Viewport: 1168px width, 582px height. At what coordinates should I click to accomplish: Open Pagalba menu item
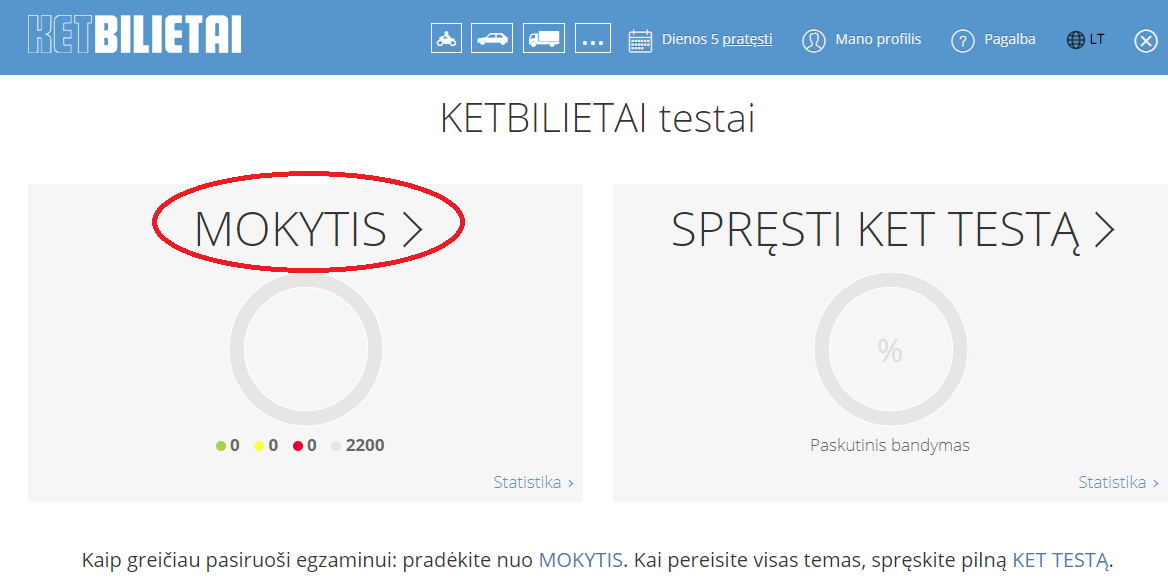point(1009,39)
